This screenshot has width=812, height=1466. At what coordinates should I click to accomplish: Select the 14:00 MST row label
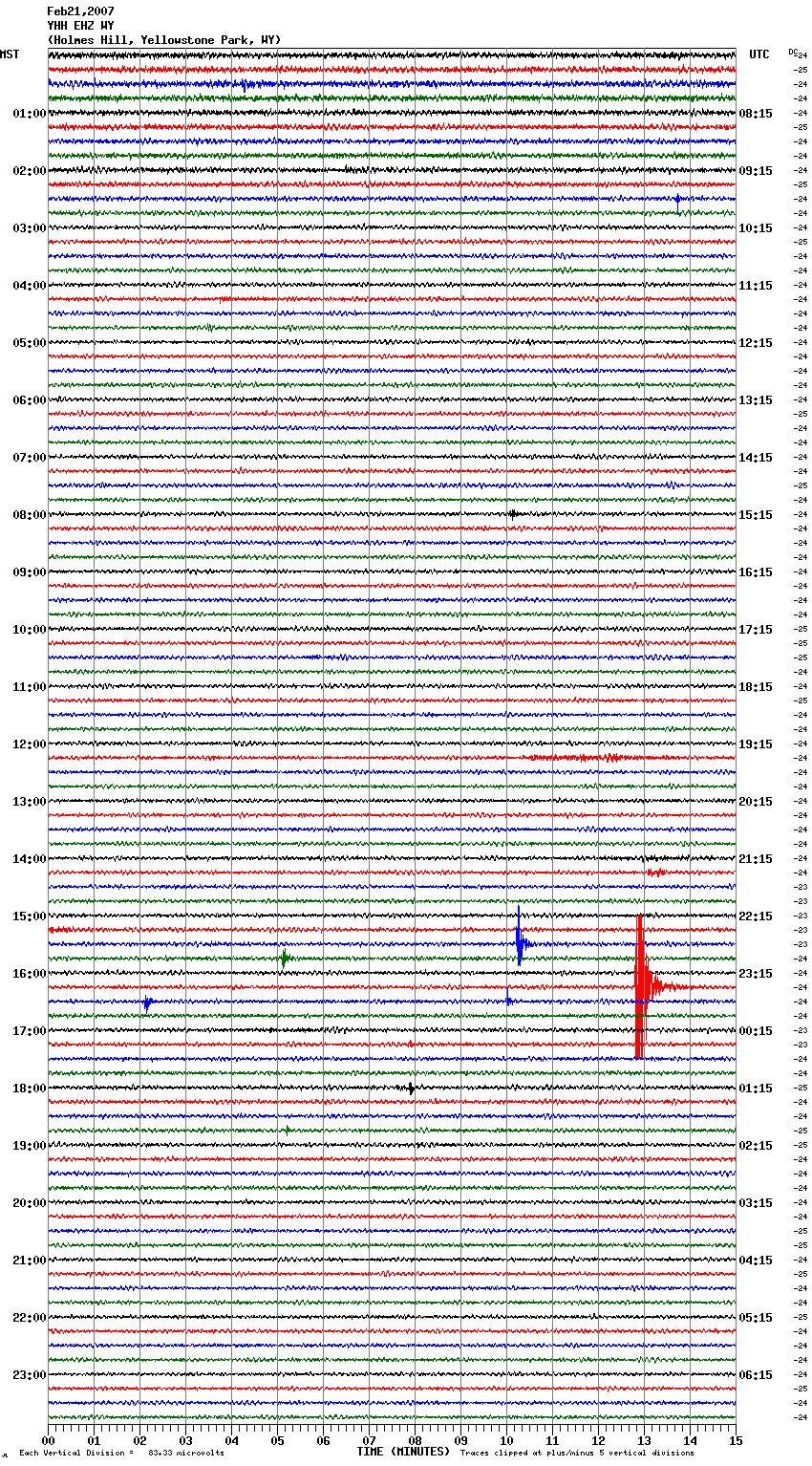[x=29, y=859]
